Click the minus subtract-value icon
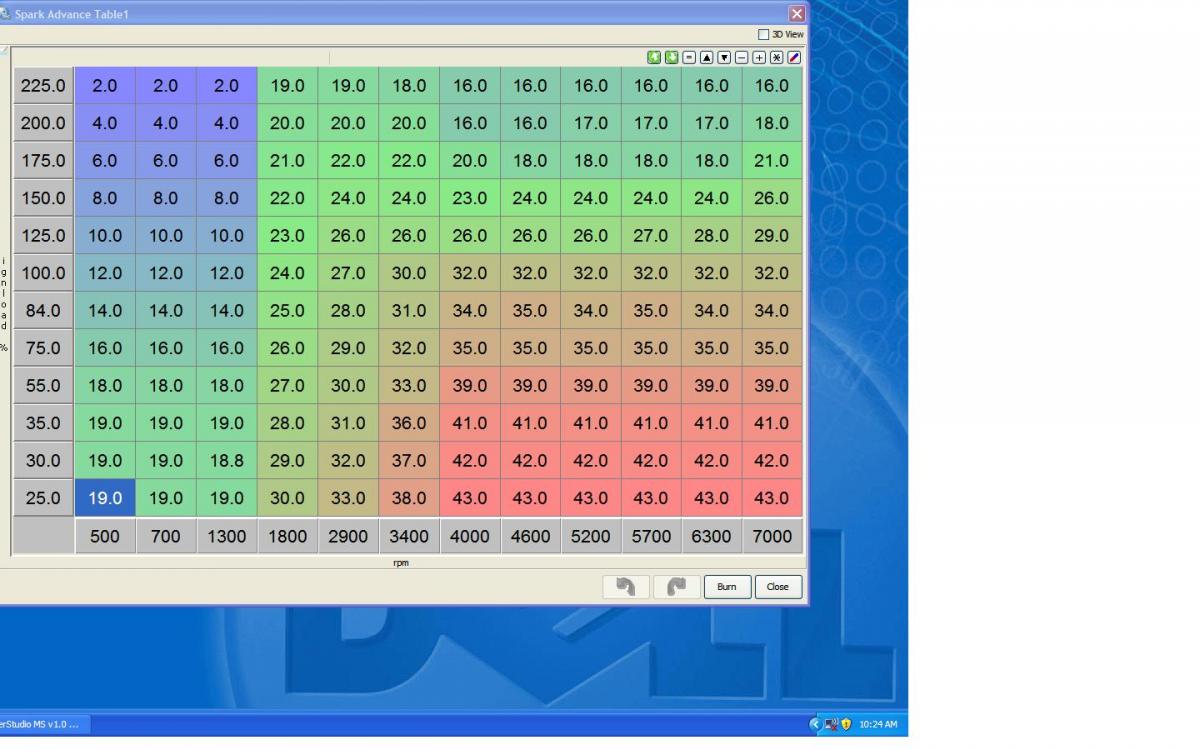Viewport: 1200px width, 750px height. (741, 57)
